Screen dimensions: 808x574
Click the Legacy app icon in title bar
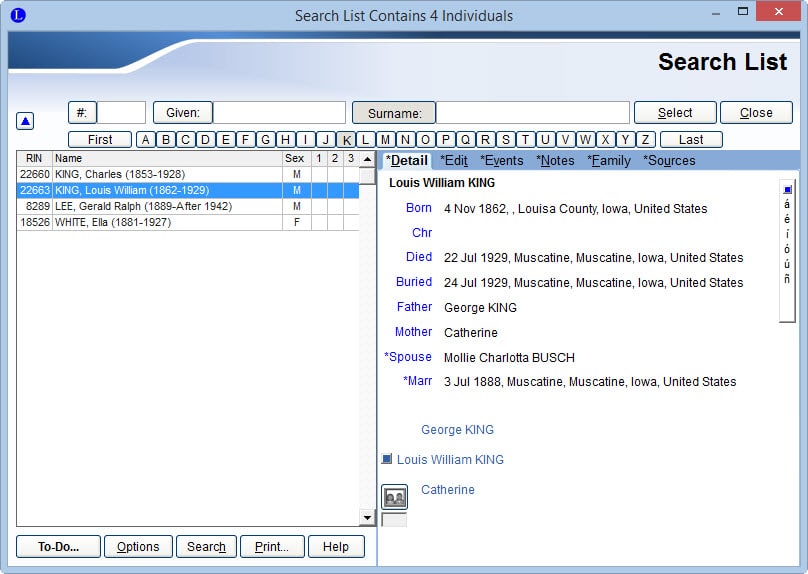(18, 15)
